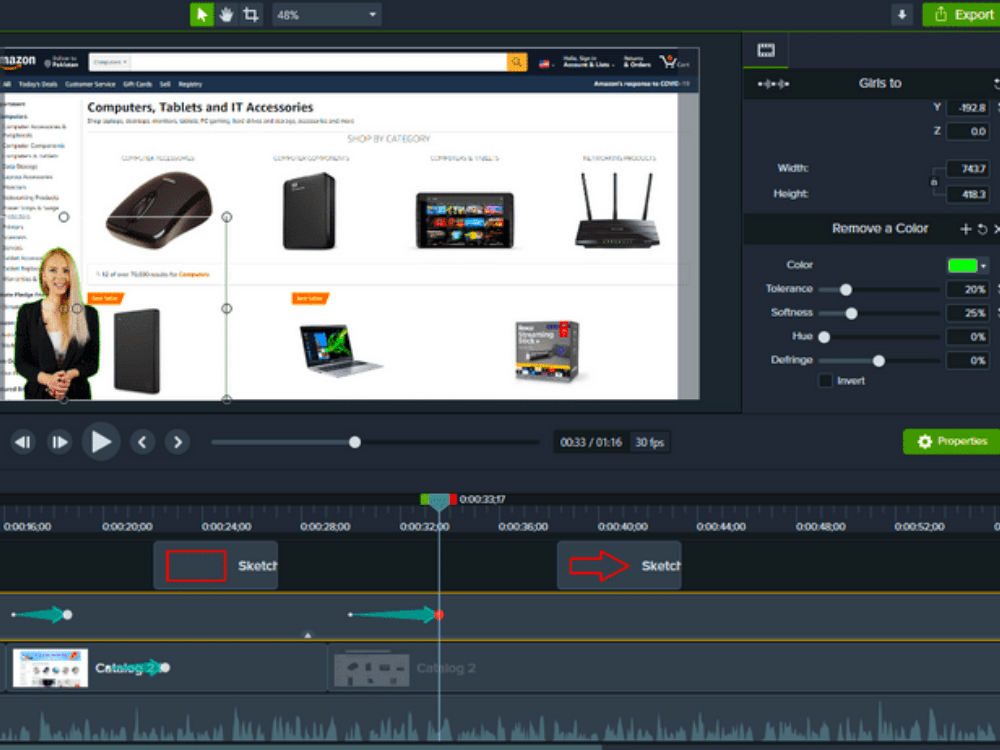Click the Z position field
The width and height of the screenshot is (1000, 750).
(x=967, y=131)
